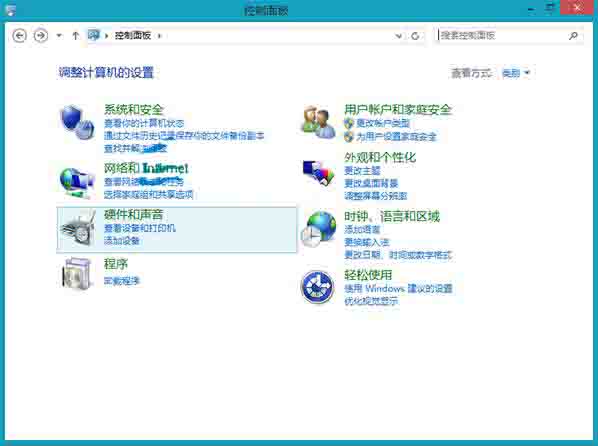Click 添加语言 link

tap(362, 229)
